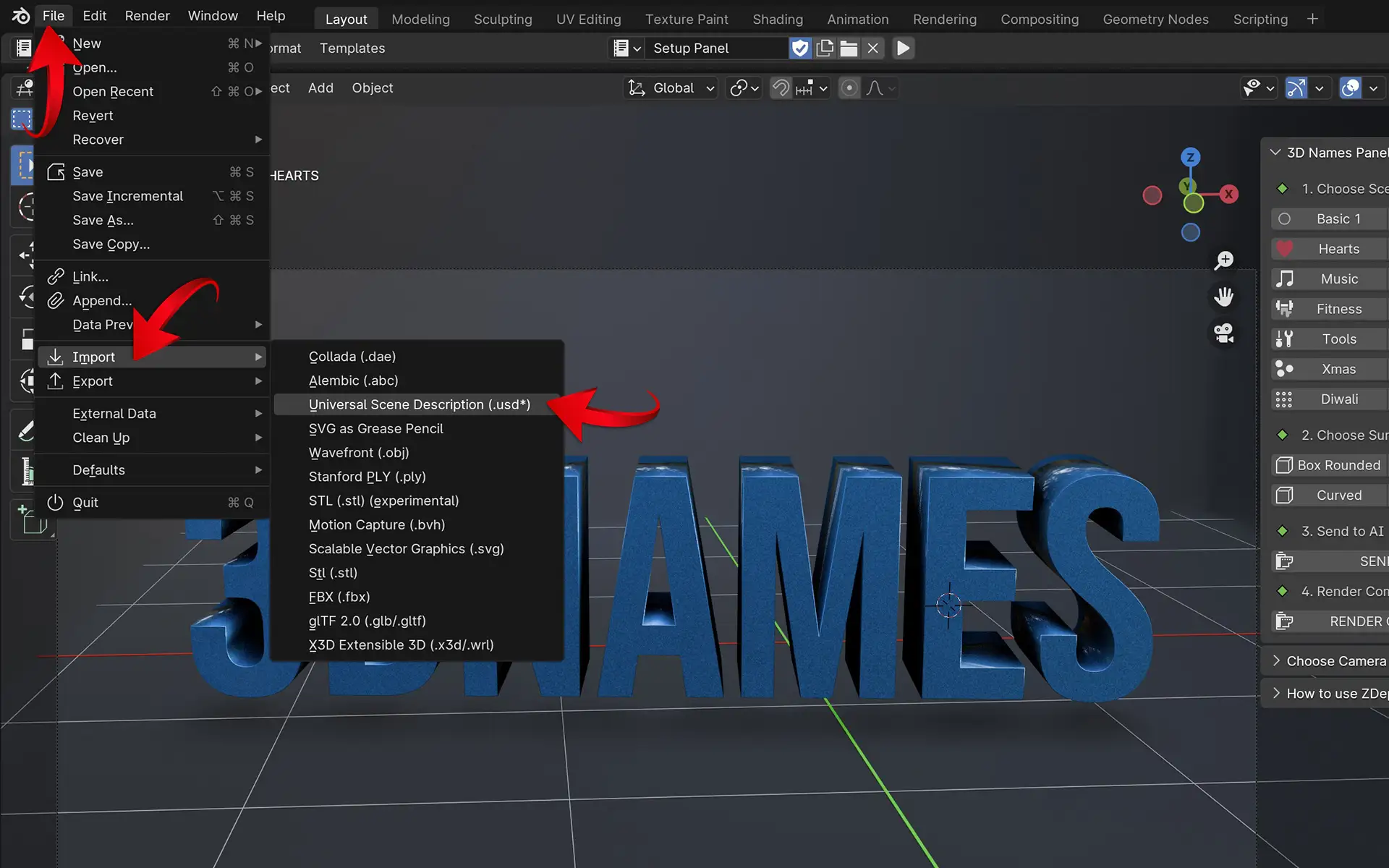Open proportional falloff curve dropdown
This screenshot has width=1389, height=868.
tap(881, 88)
